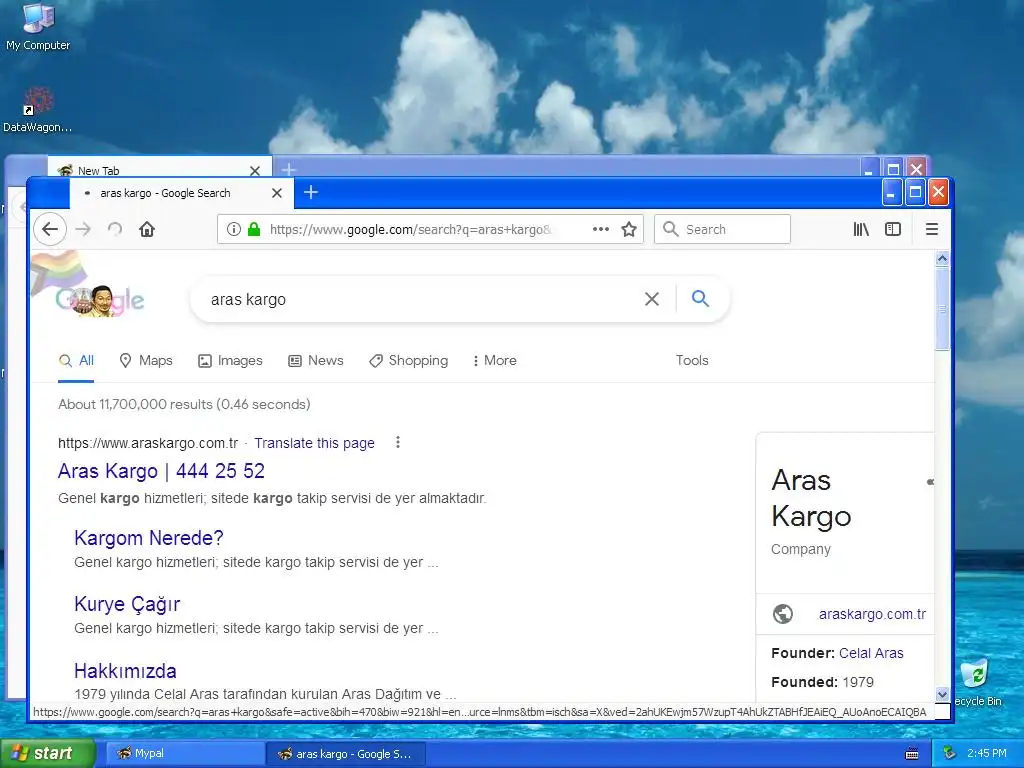This screenshot has height=768, width=1024.
Task: Go back with the browser back arrow
Action: coord(50,229)
